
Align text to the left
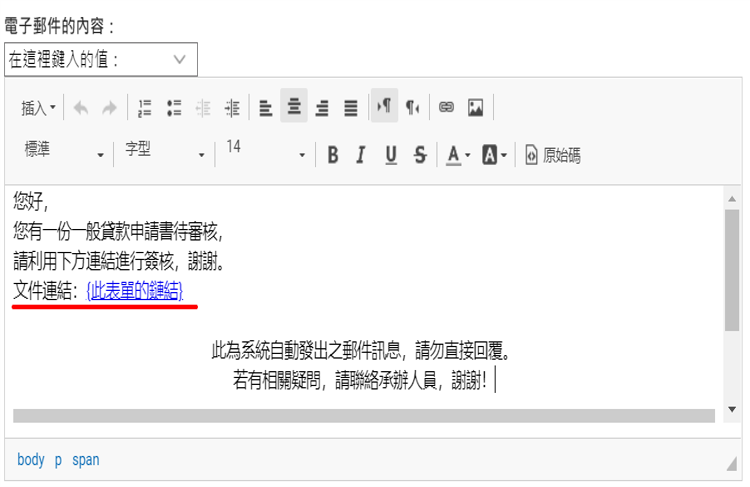pos(265,108)
